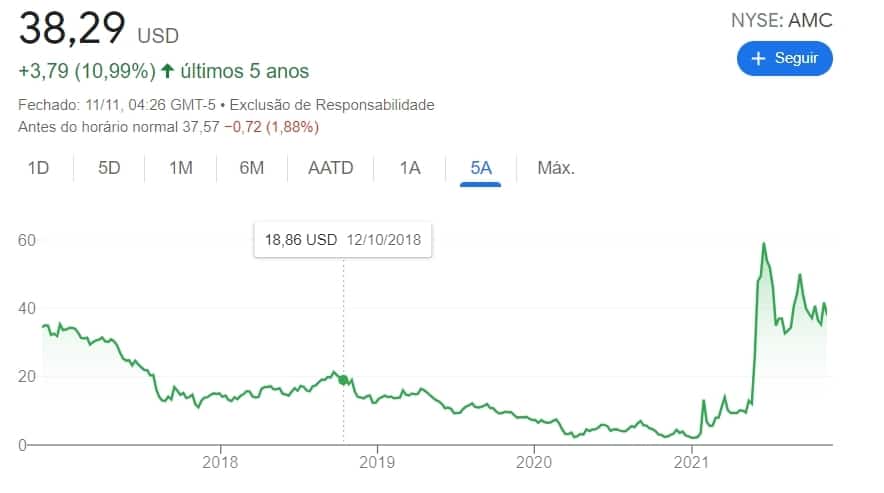
Task: Show the 1M price history
Action: (180, 168)
